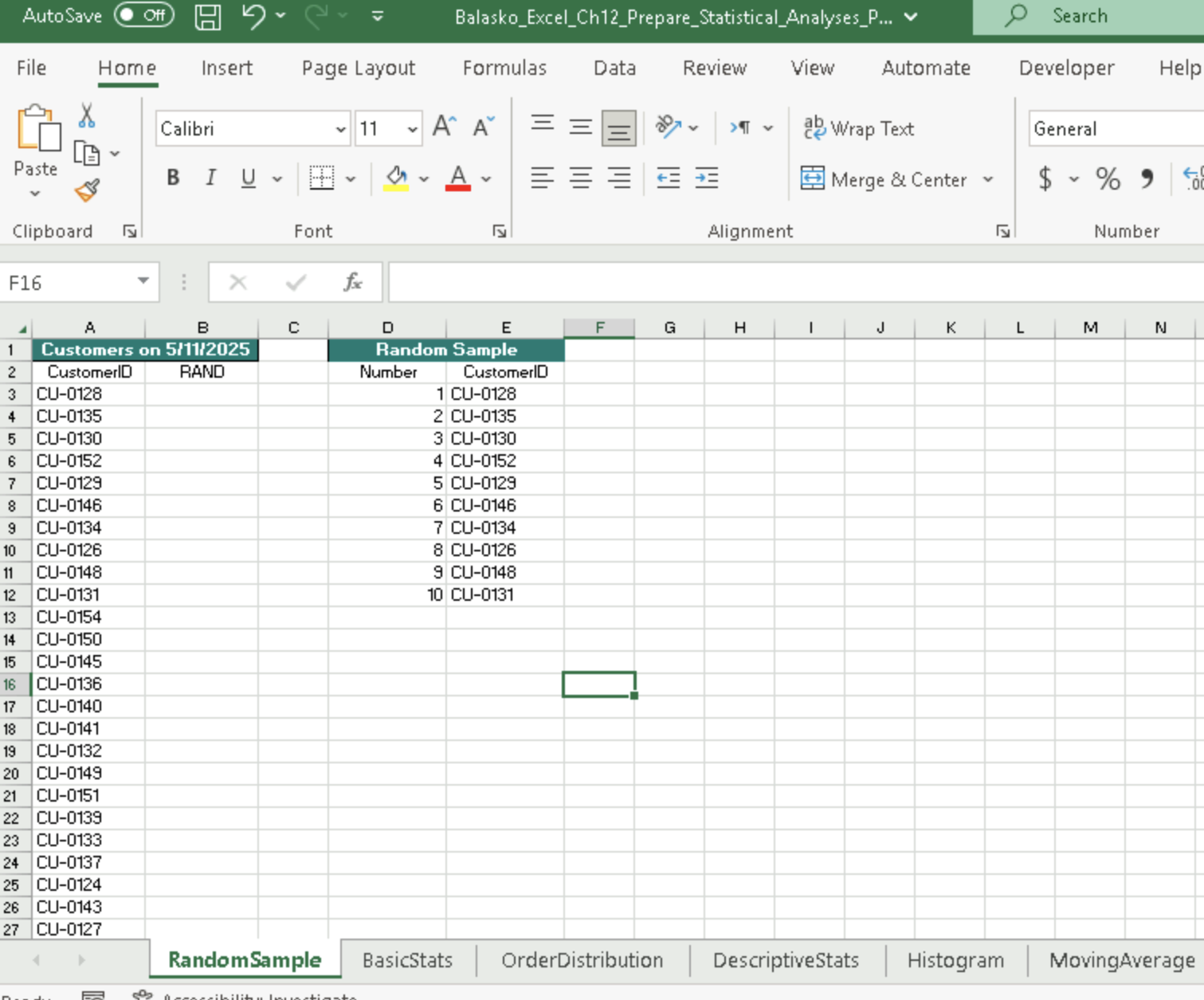Click the Undo icon
Image resolution: width=1204 pixels, height=1000 pixels.
point(253,15)
